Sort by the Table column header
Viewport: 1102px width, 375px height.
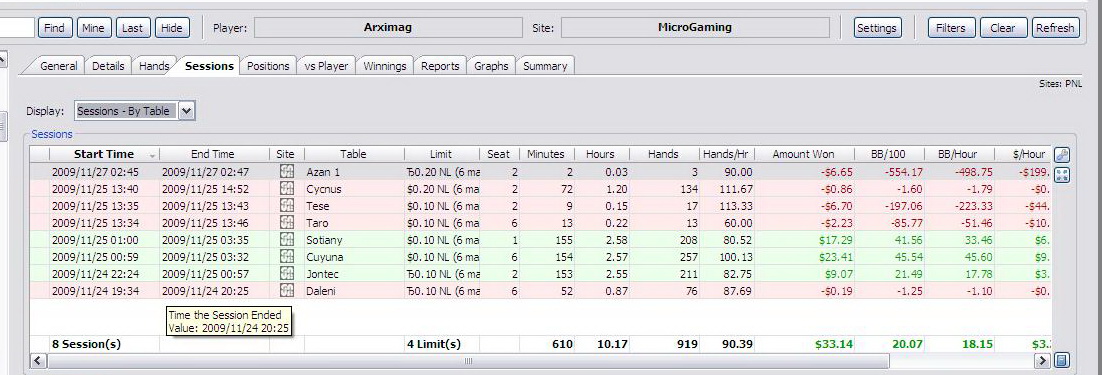pyautogui.click(x=354, y=154)
